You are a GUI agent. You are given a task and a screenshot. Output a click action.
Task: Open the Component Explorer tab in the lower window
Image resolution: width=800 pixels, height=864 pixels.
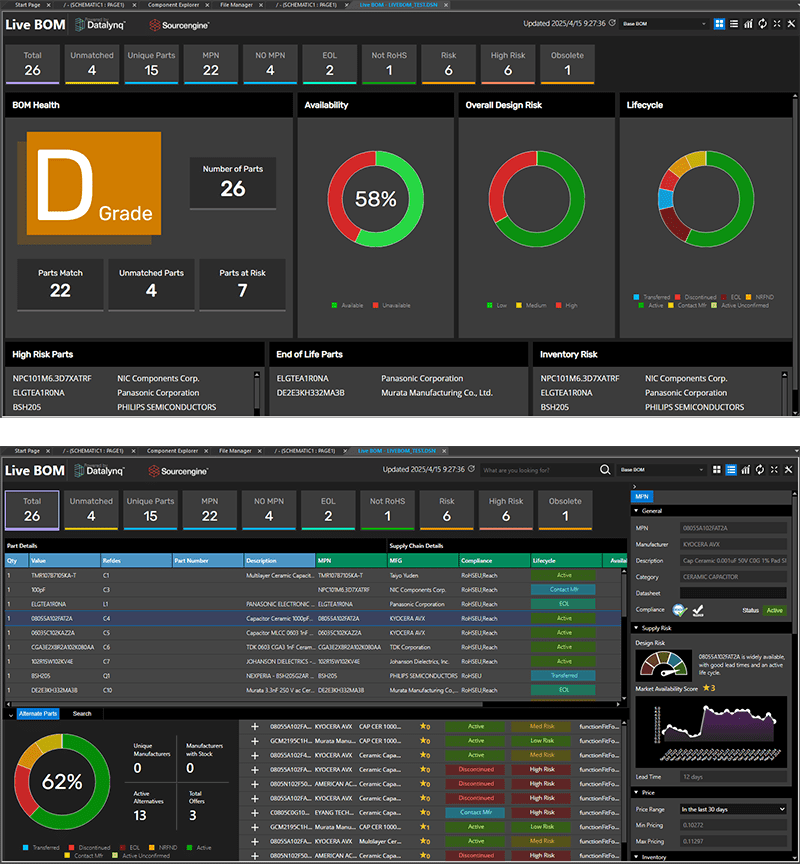click(172, 451)
